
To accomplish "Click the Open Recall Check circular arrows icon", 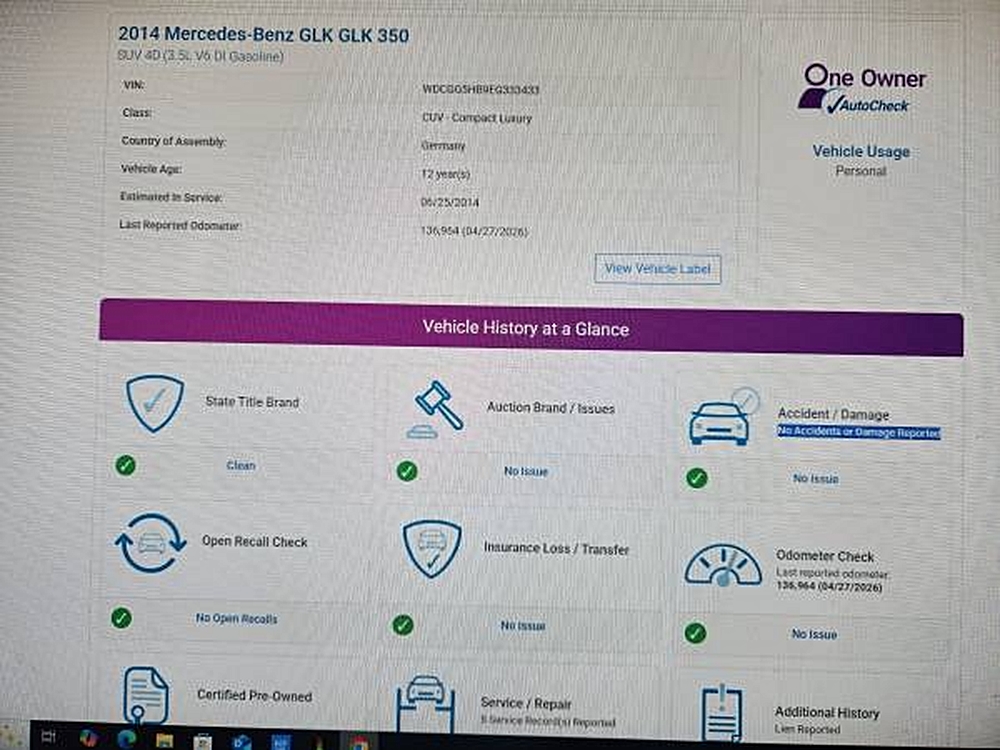I will [151, 543].
